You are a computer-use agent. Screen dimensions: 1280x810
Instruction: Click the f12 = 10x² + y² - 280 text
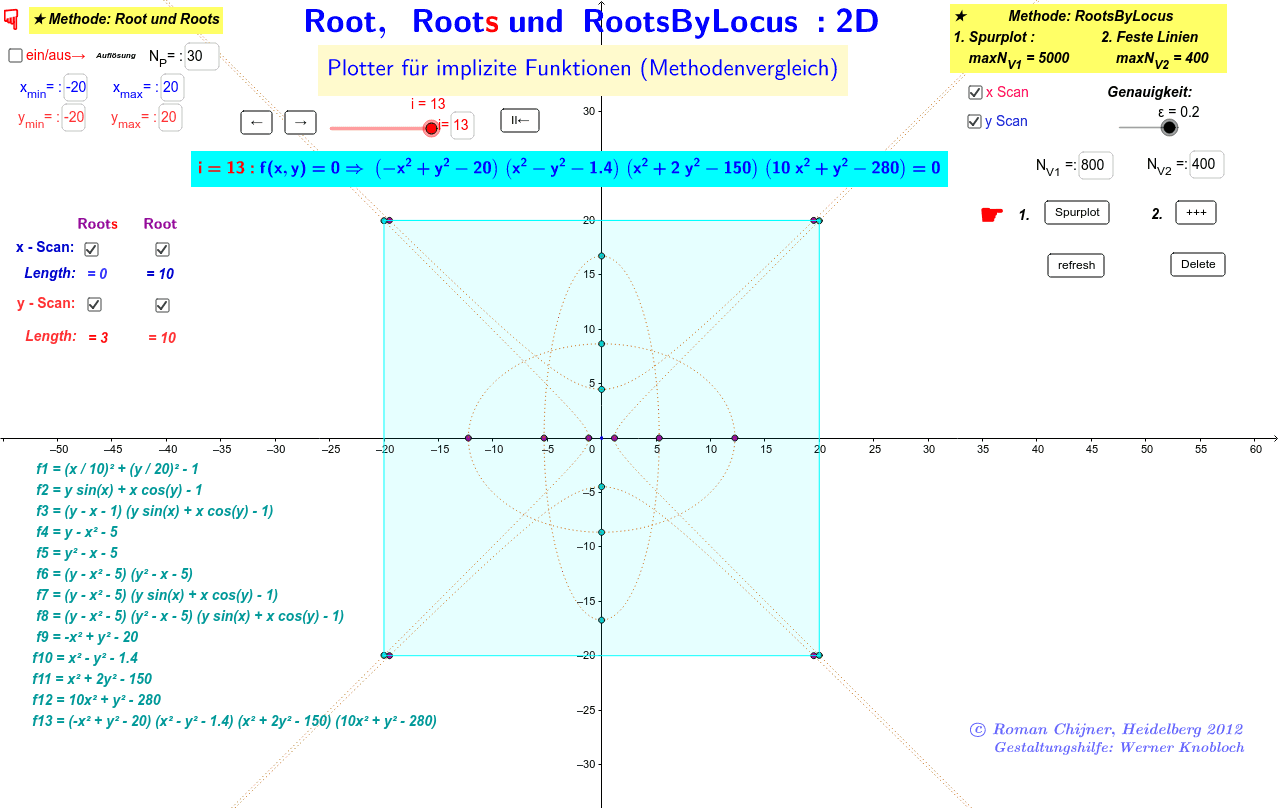point(96,700)
